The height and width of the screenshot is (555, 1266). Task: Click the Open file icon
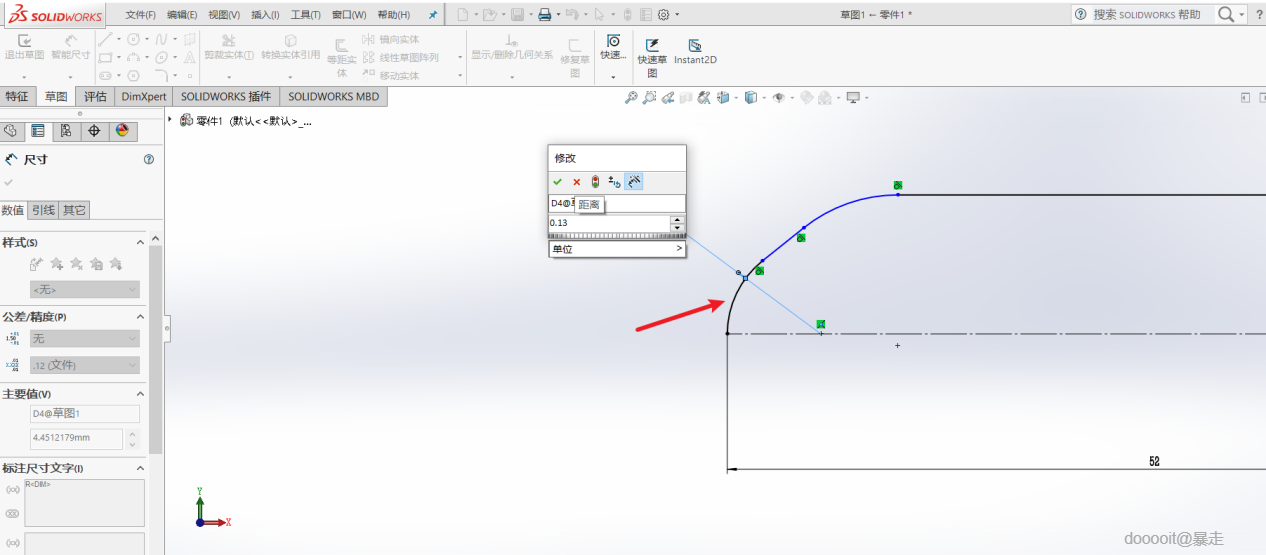[x=489, y=14]
